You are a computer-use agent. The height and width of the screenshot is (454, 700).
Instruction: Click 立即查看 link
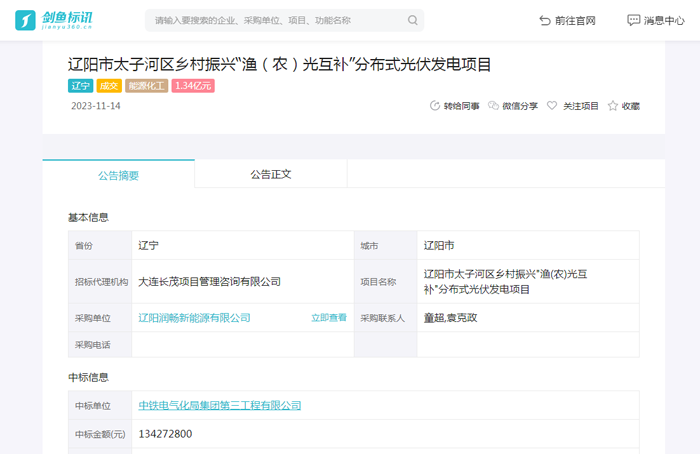(x=329, y=318)
